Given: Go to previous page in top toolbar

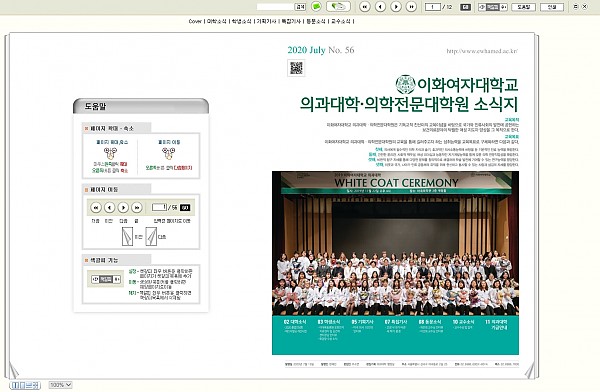Looking at the screenshot, I should pos(380,7).
